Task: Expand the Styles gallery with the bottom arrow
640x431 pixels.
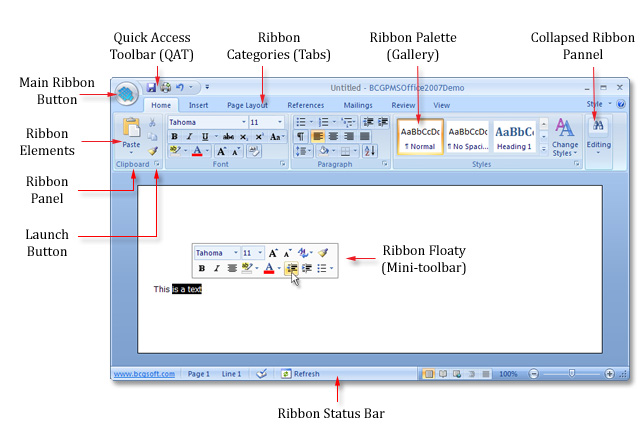Action: tap(544, 150)
